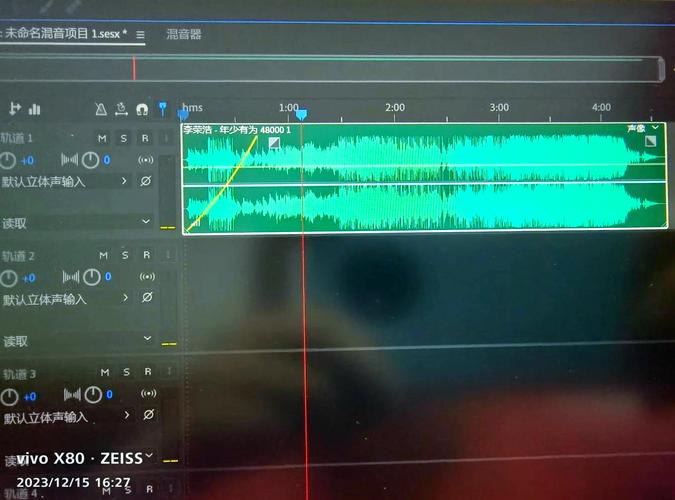Open Track 1 automation mode 读取 dropdown
675x500 pixels.
(x=77, y=223)
